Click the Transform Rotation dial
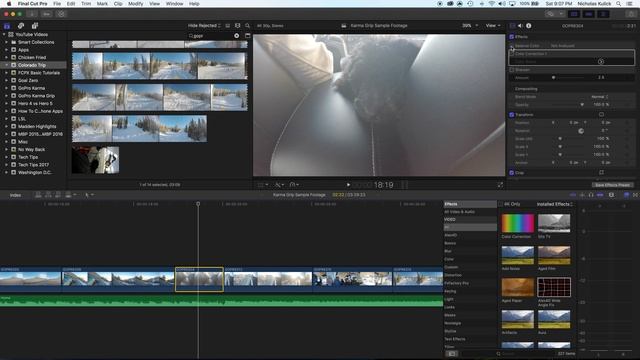This screenshot has width=640, height=360. [x=581, y=131]
